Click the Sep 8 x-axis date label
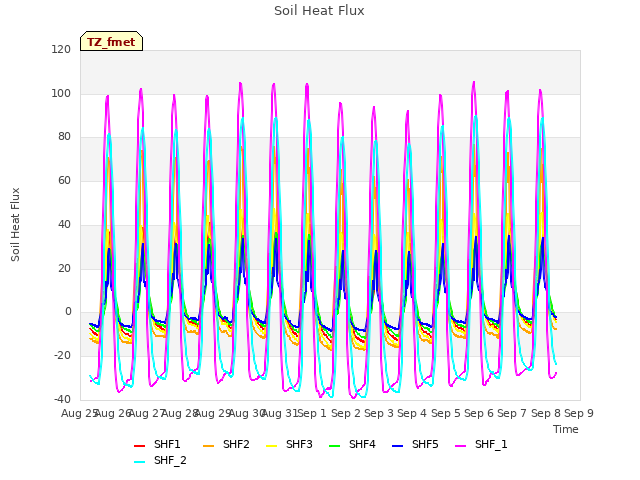The image size is (640, 480). tap(545, 413)
